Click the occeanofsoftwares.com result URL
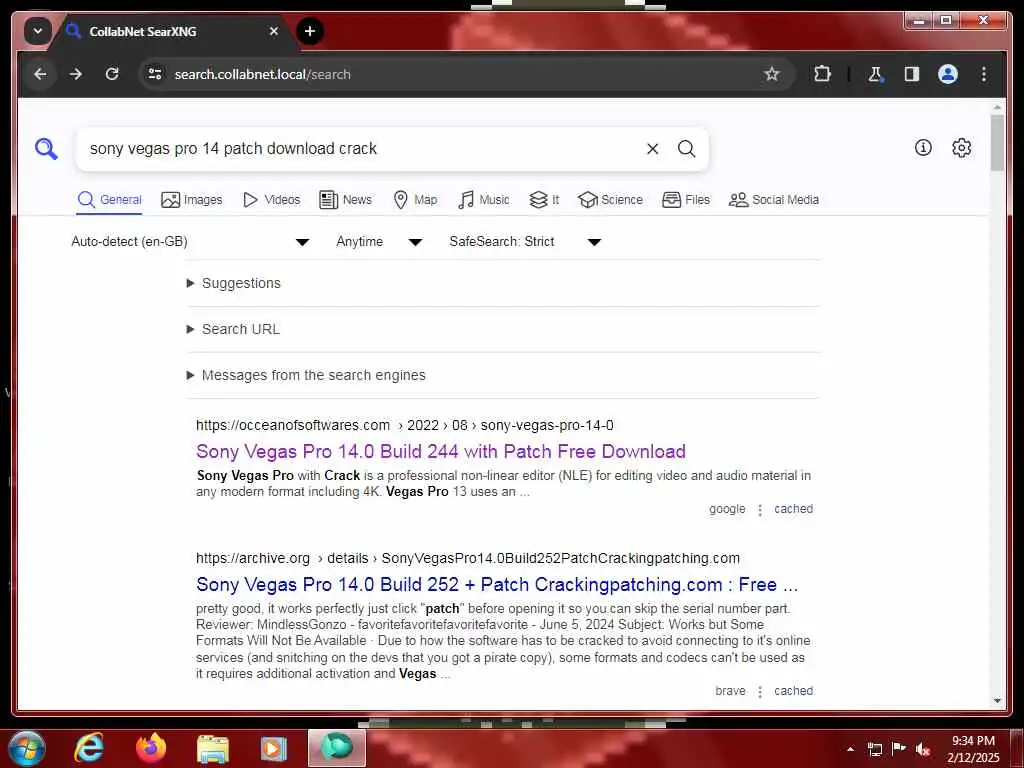This screenshot has width=1024, height=768. click(404, 425)
